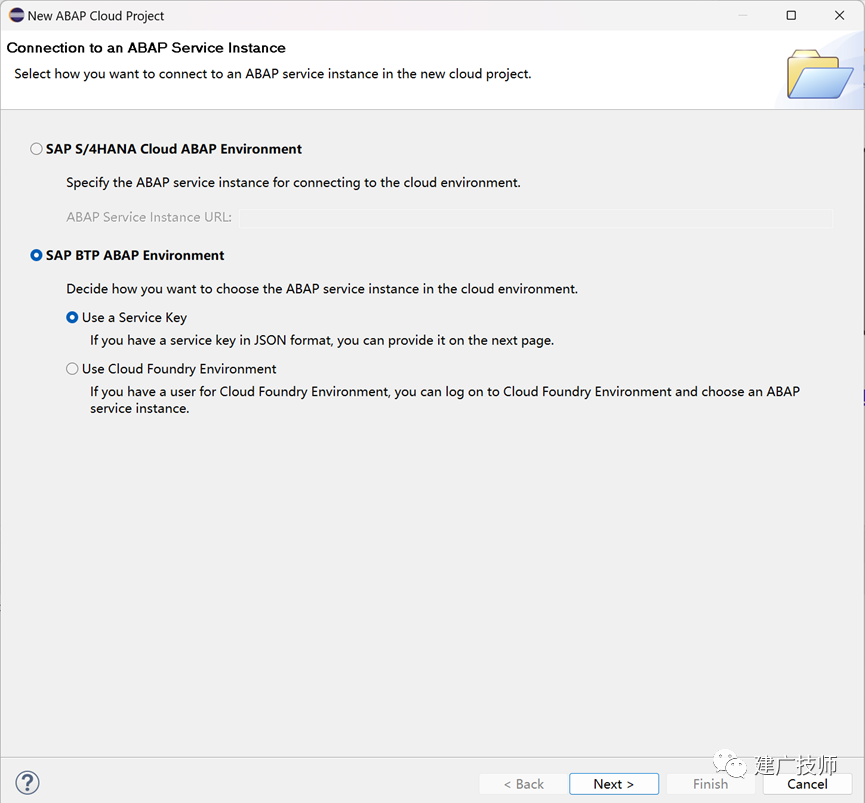Close the New ABAP Cloud Project dialog
The height and width of the screenshot is (803, 865).
(x=840, y=15)
